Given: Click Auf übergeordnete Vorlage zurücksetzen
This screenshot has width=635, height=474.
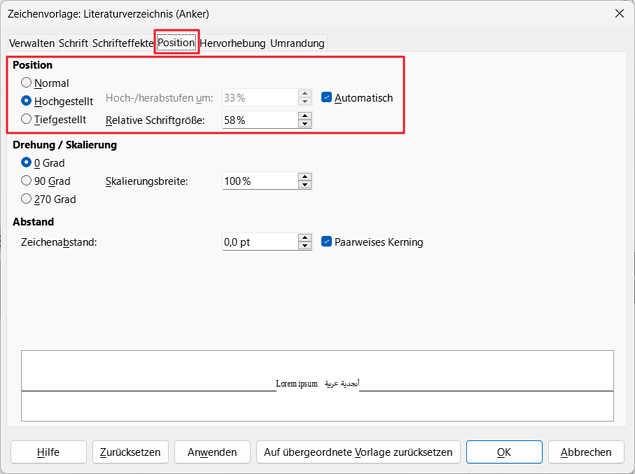Looking at the screenshot, I should (x=360, y=452).
